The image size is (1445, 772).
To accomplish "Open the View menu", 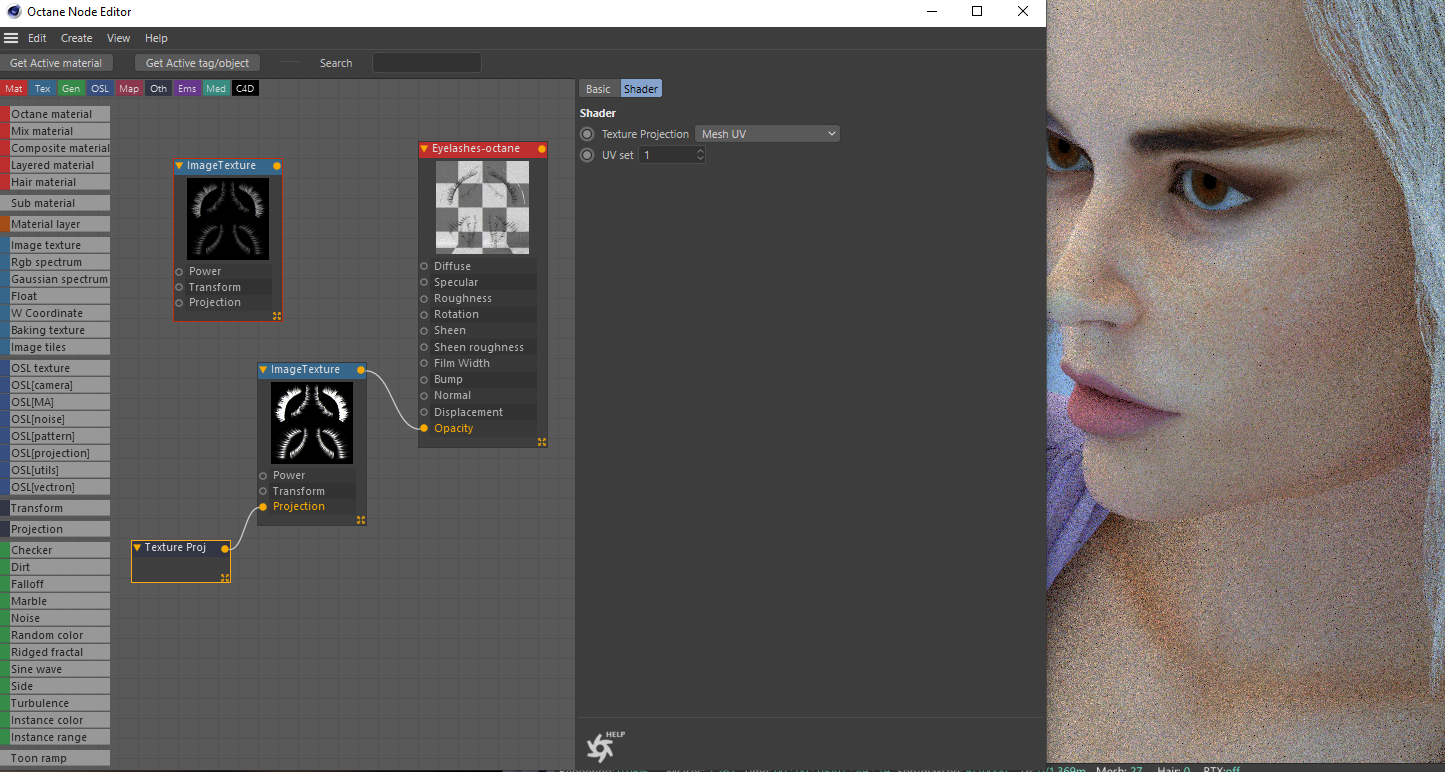I will click(119, 38).
